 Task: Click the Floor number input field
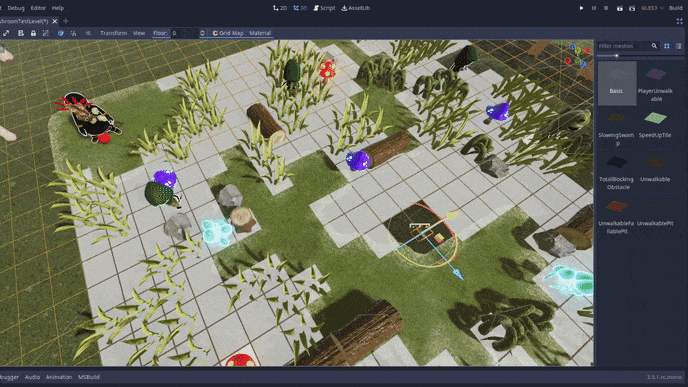(184, 33)
